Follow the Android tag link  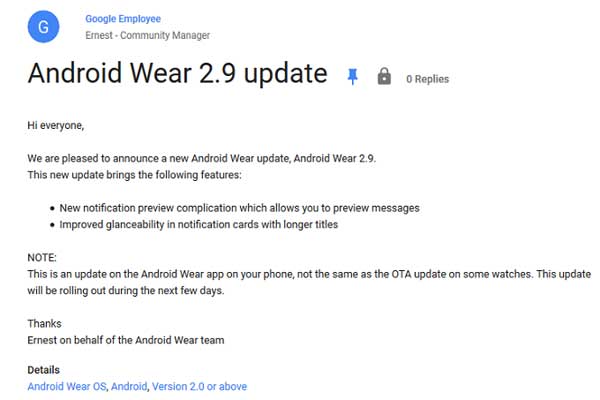point(128,386)
